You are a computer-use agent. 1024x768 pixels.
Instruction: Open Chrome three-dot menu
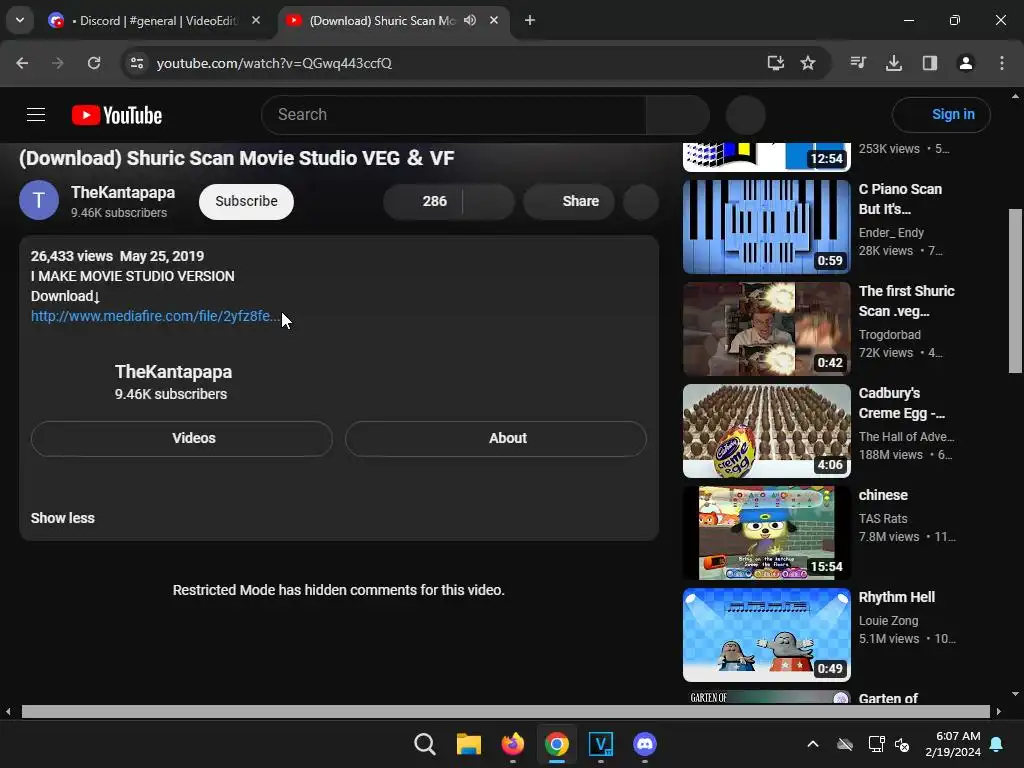tap(1002, 63)
